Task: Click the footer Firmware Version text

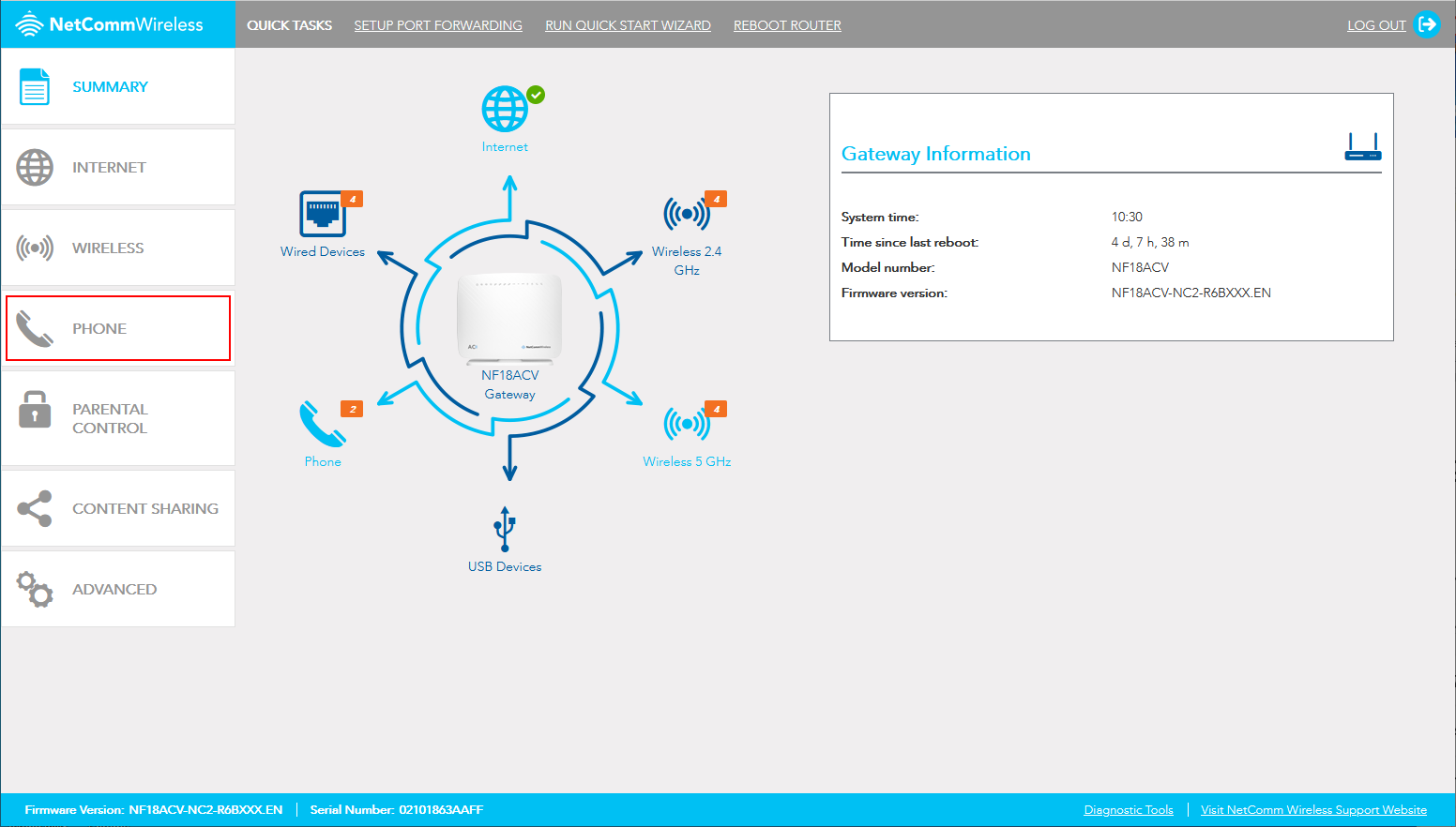Action: 154,810
